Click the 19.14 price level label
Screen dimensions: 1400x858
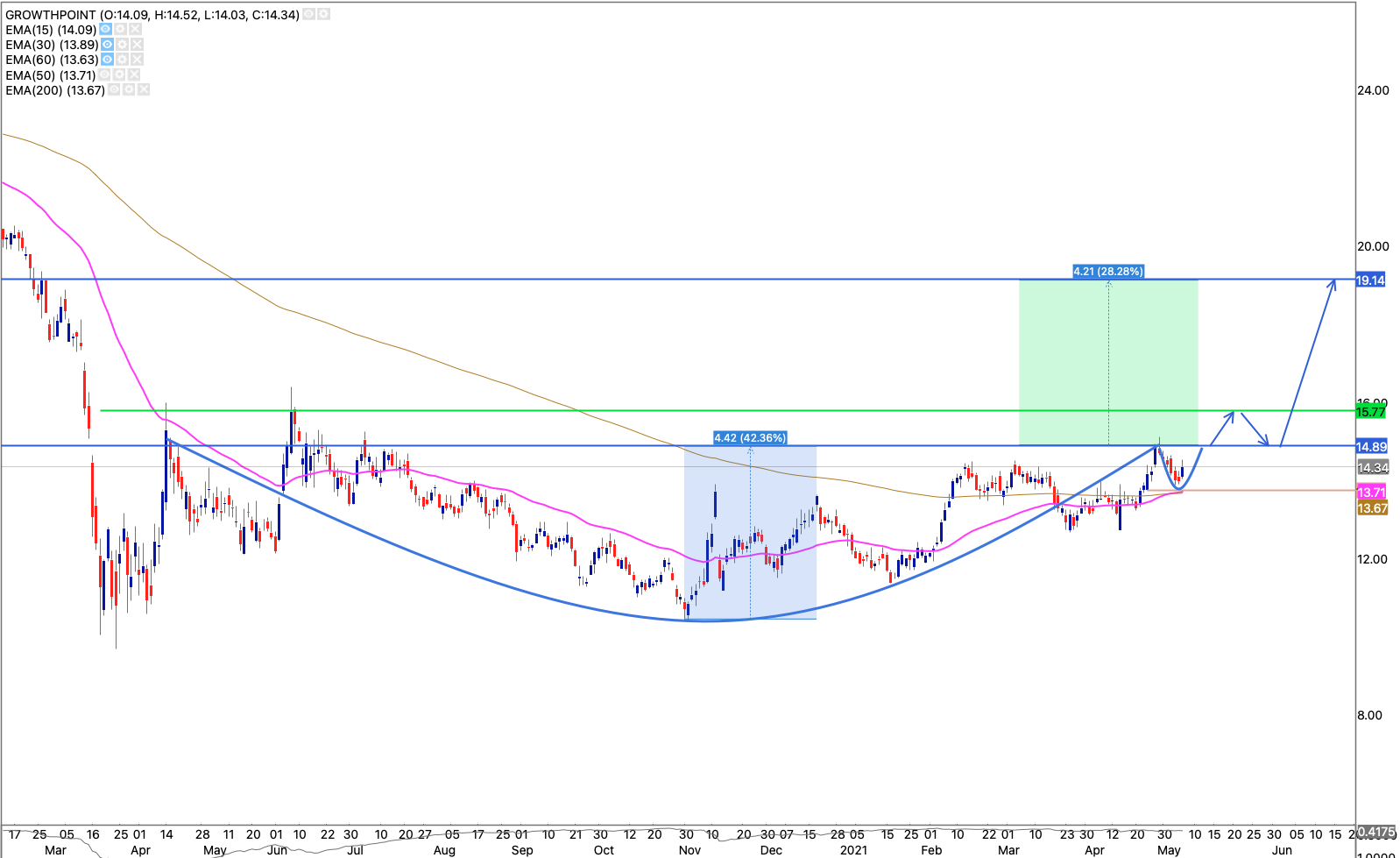click(x=1370, y=280)
